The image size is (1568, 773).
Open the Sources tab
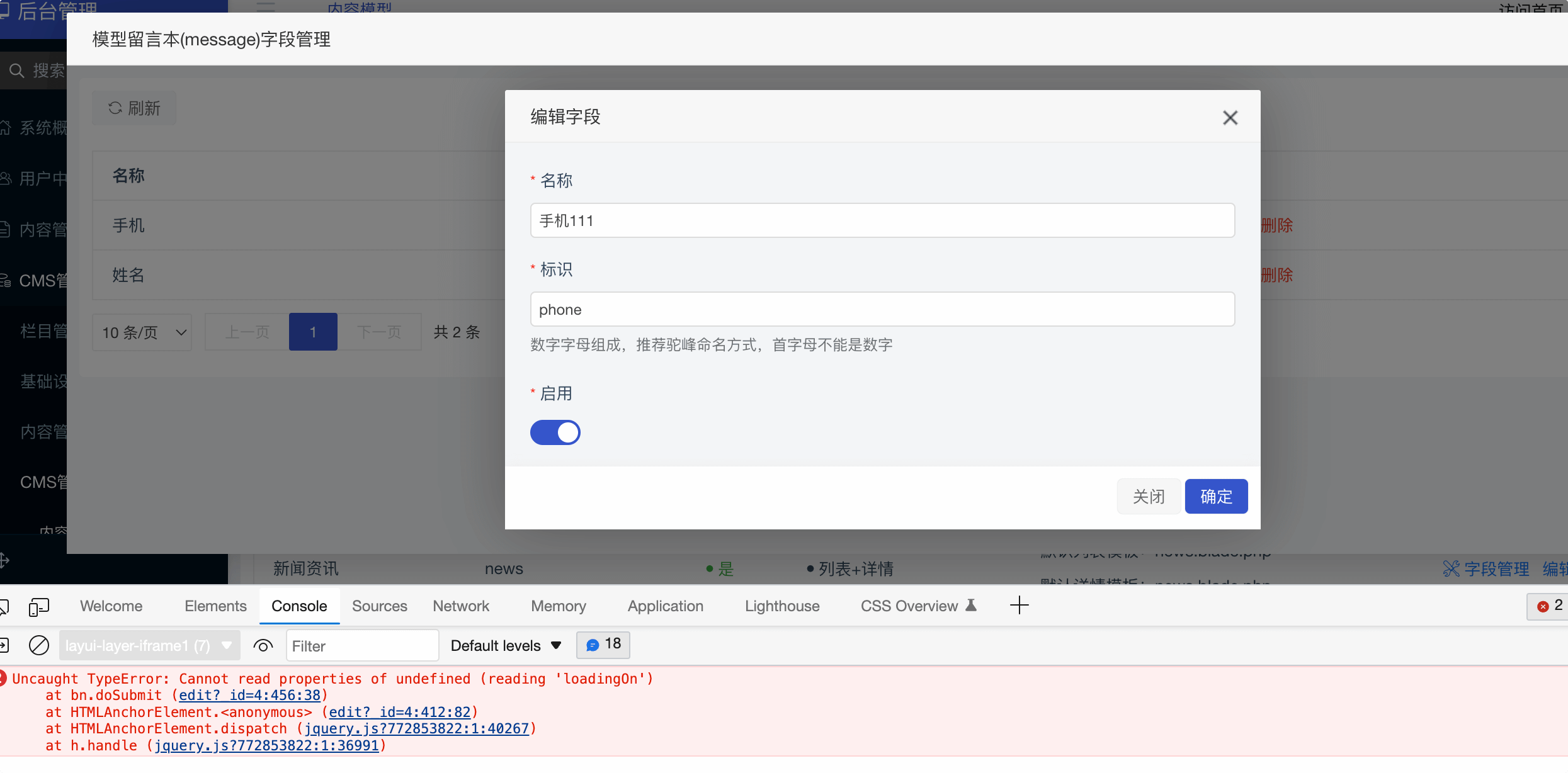pos(379,606)
